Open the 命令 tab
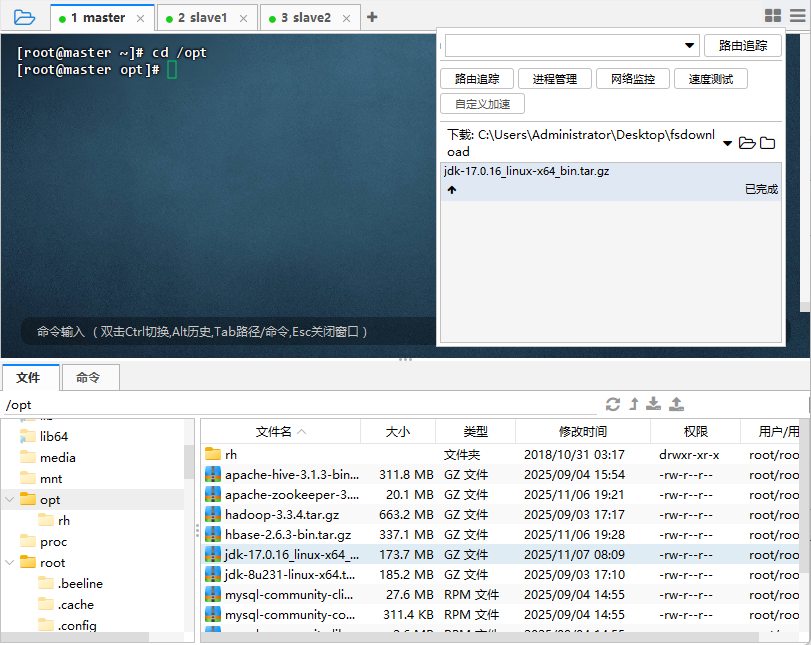This screenshot has width=811, height=645. click(90, 378)
